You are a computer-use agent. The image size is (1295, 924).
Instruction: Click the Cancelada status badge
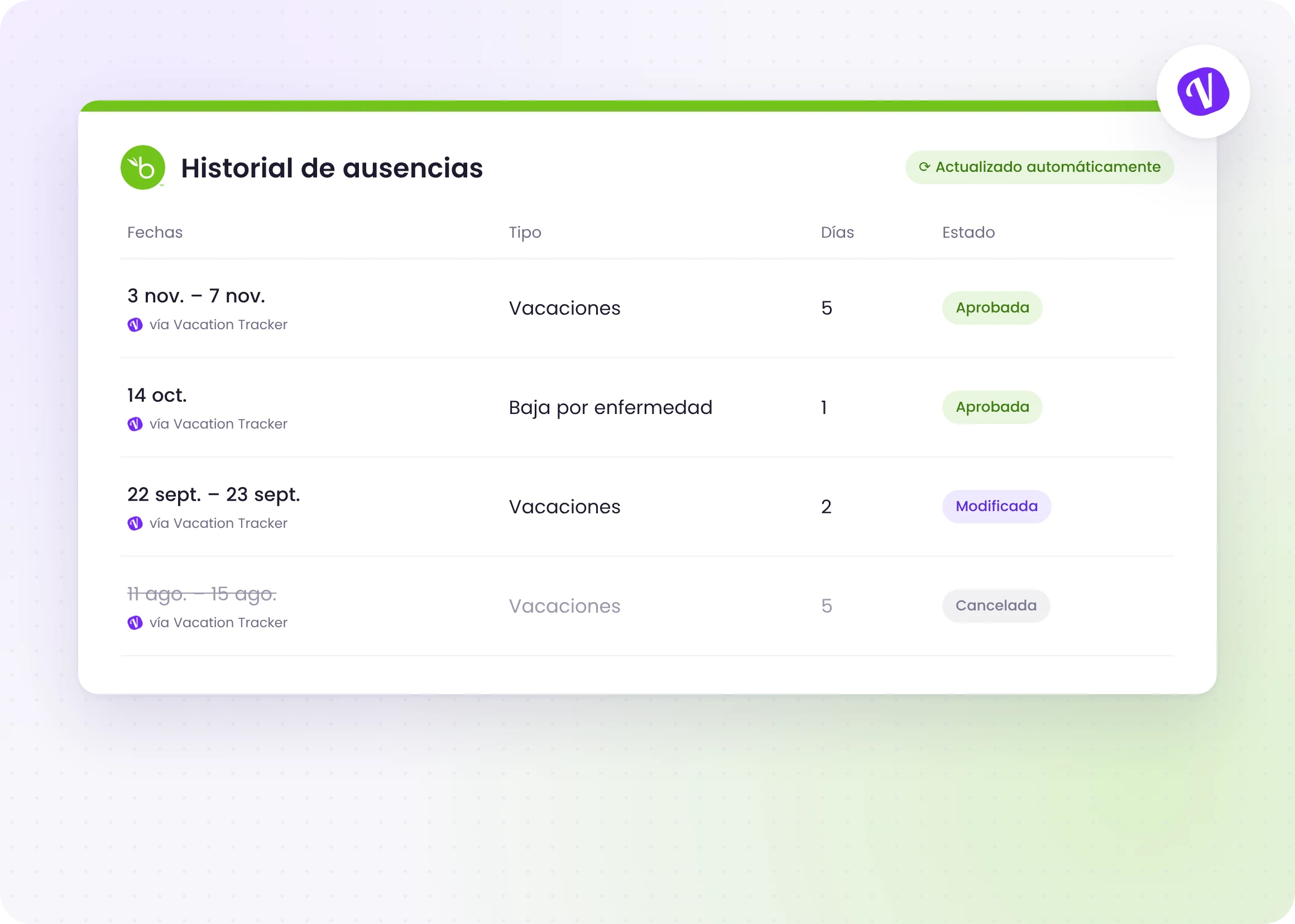(x=996, y=606)
